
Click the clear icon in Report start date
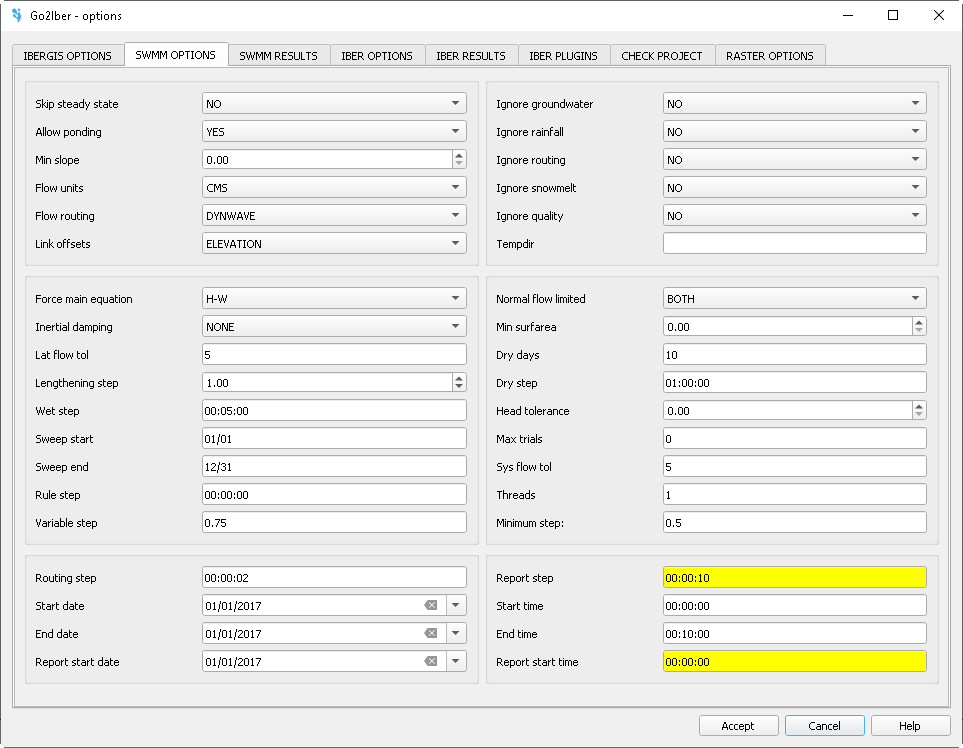431,661
